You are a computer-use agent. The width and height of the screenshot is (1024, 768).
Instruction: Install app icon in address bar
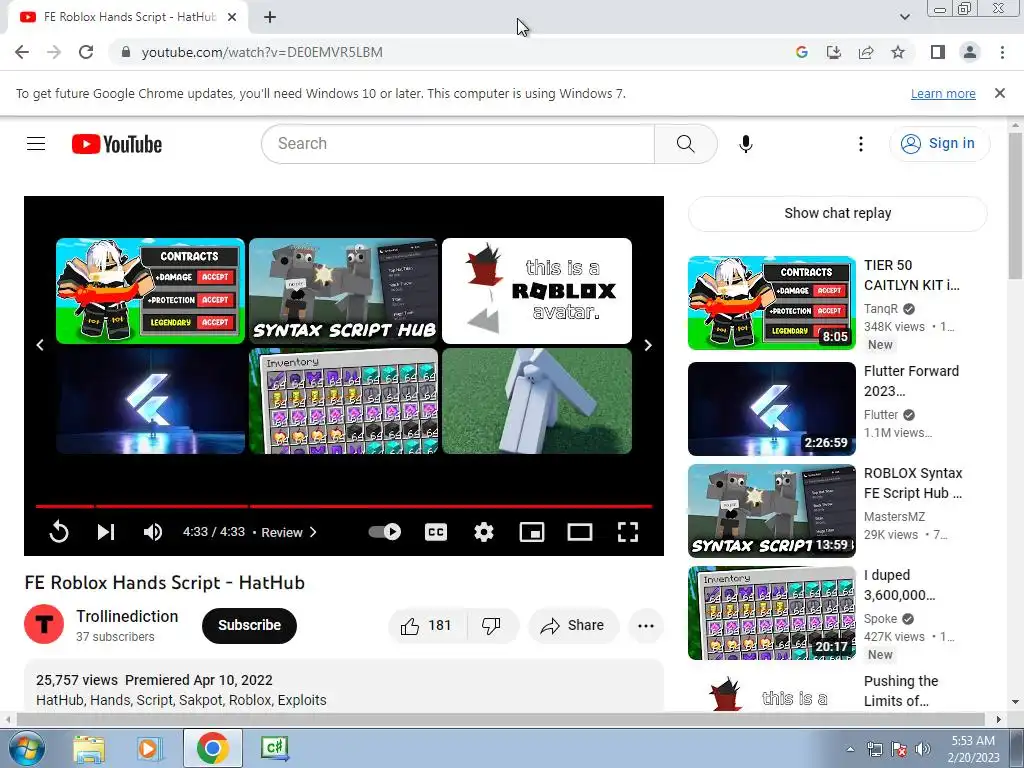(x=834, y=52)
